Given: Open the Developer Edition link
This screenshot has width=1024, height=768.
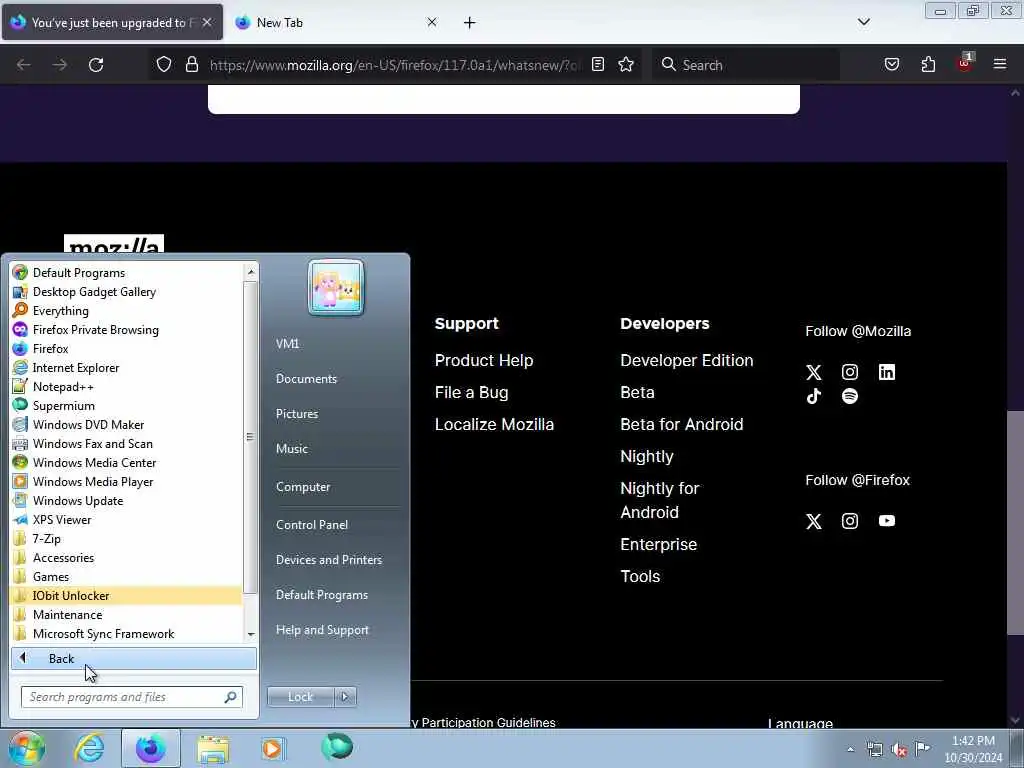Looking at the screenshot, I should pyautogui.click(x=686, y=360).
